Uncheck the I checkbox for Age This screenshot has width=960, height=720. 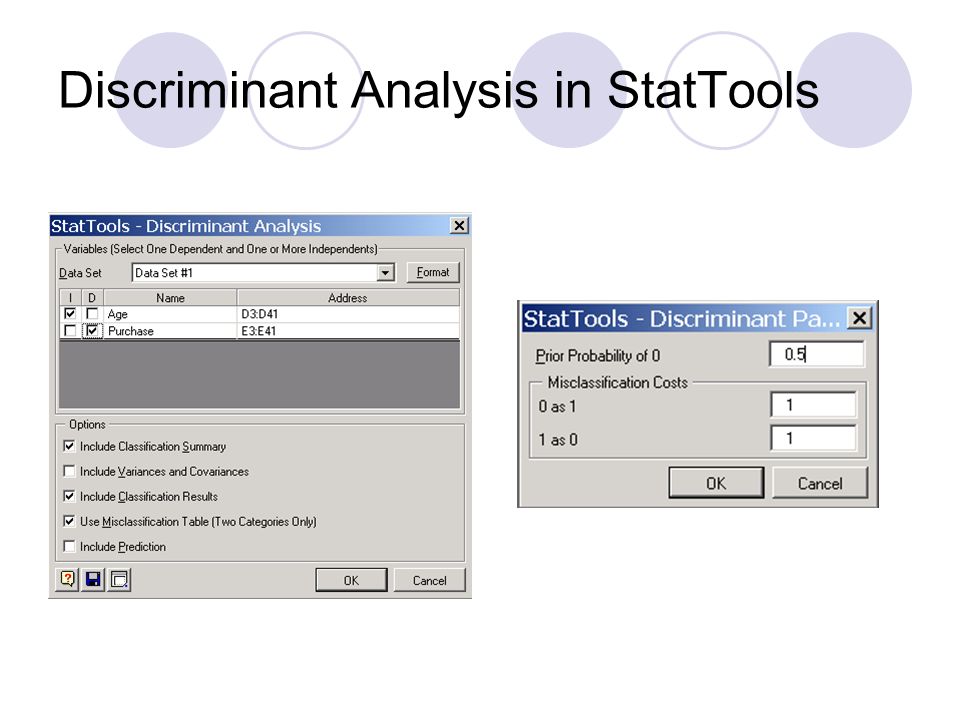click(x=70, y=313)
